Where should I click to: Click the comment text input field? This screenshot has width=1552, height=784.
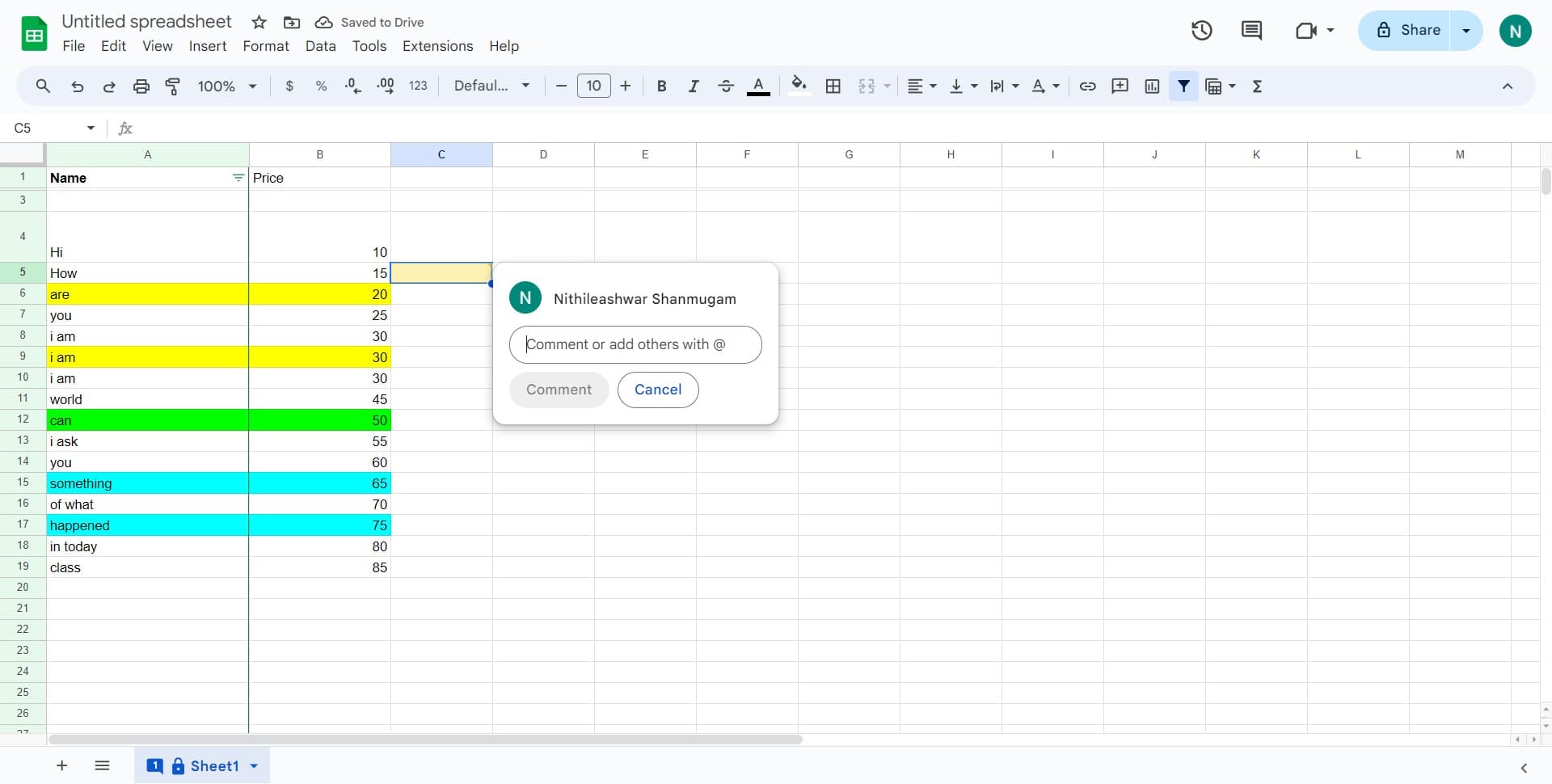coord(635,345)
